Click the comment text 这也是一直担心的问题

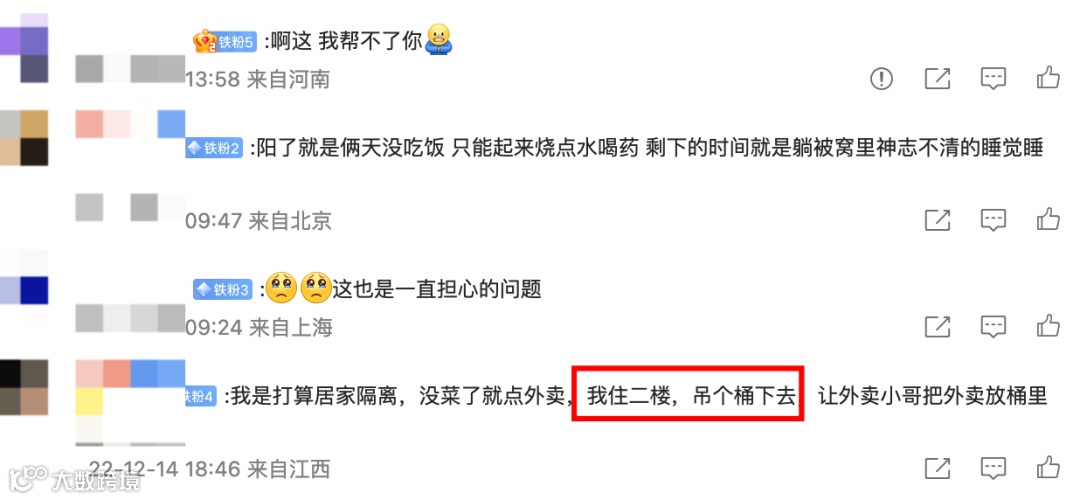point(437,289)
